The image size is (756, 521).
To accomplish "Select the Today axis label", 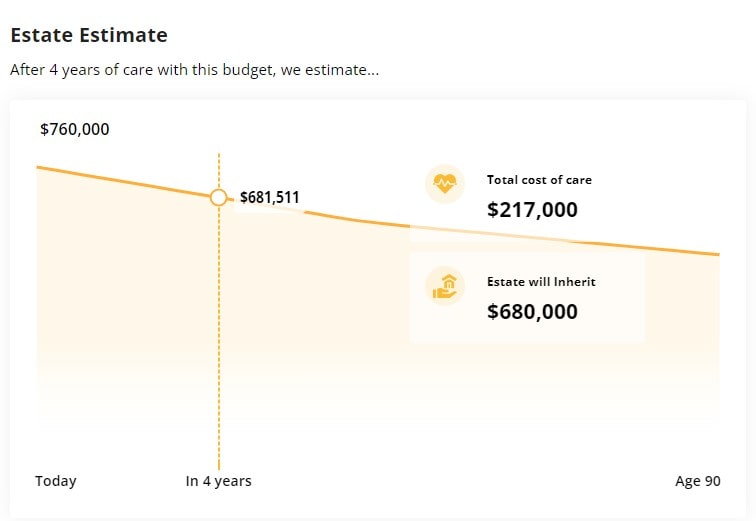I will click(56, 481).
